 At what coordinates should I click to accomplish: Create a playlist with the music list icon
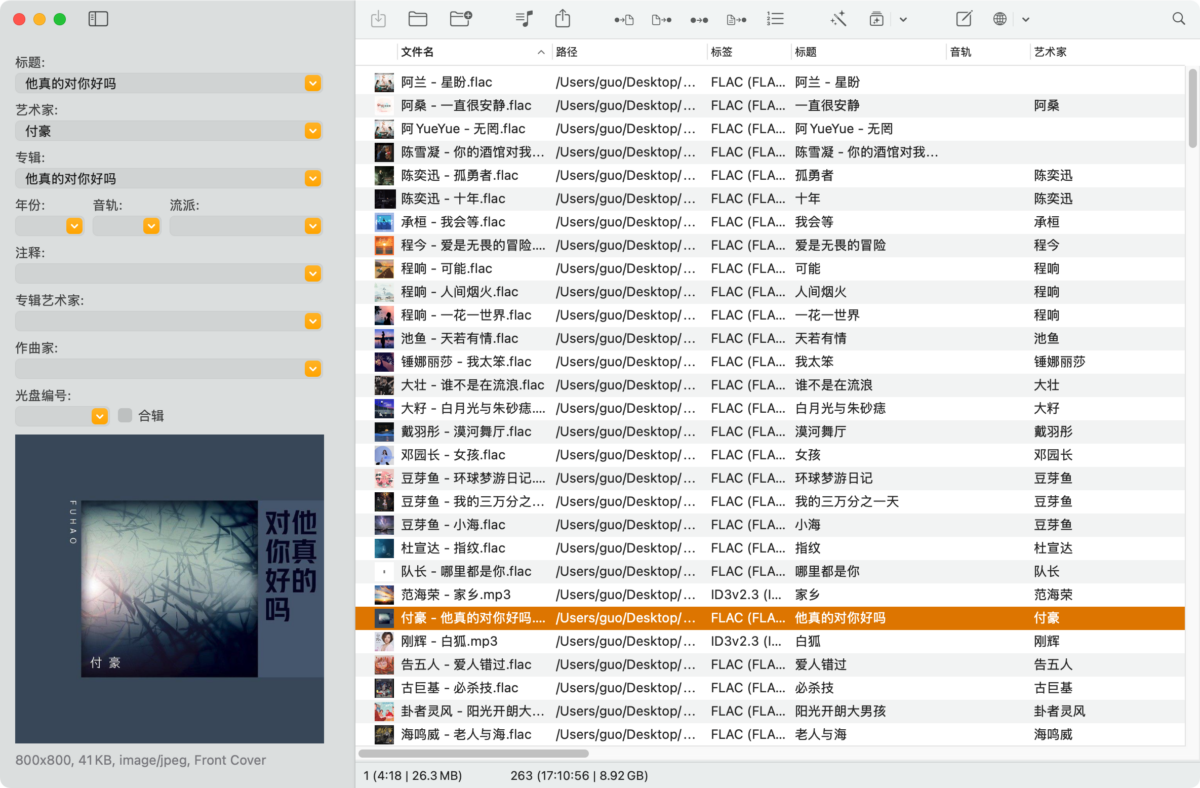(524, 19)
